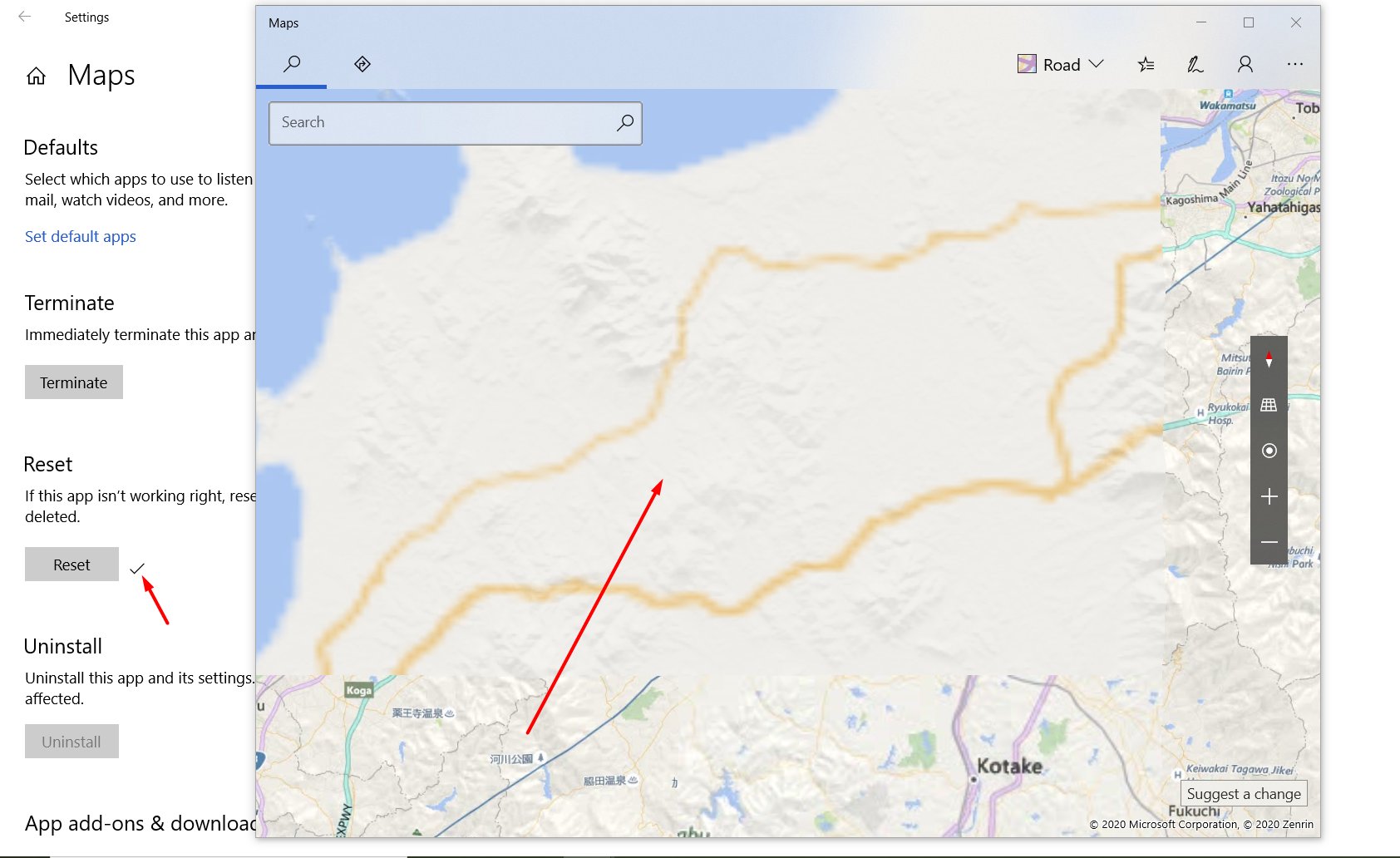Toggle the tilt map view icon
1400x858 pixels.
[1269, 405]
